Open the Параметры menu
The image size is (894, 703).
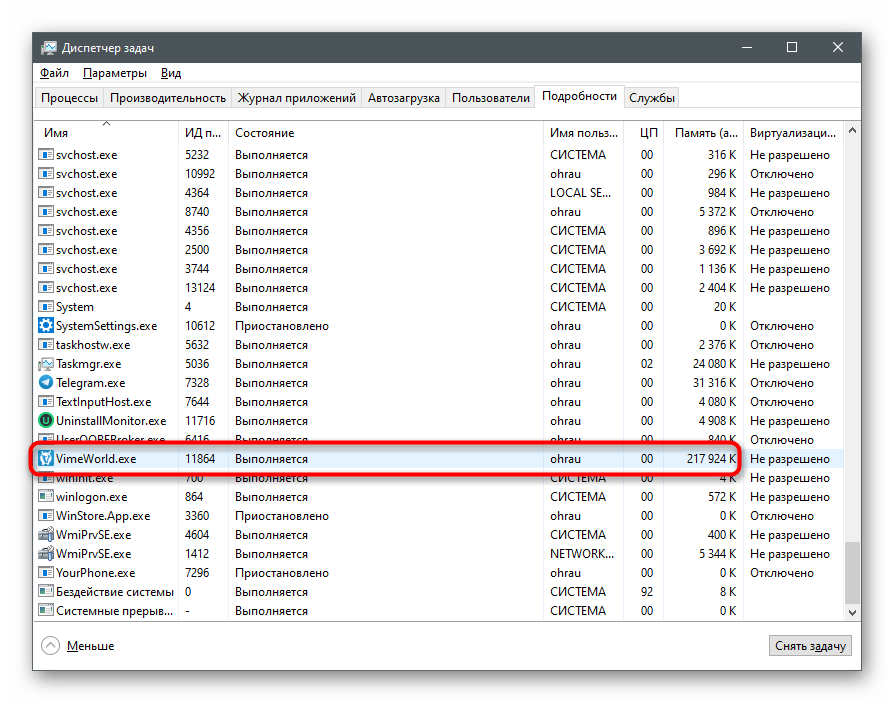coord(115,73)
